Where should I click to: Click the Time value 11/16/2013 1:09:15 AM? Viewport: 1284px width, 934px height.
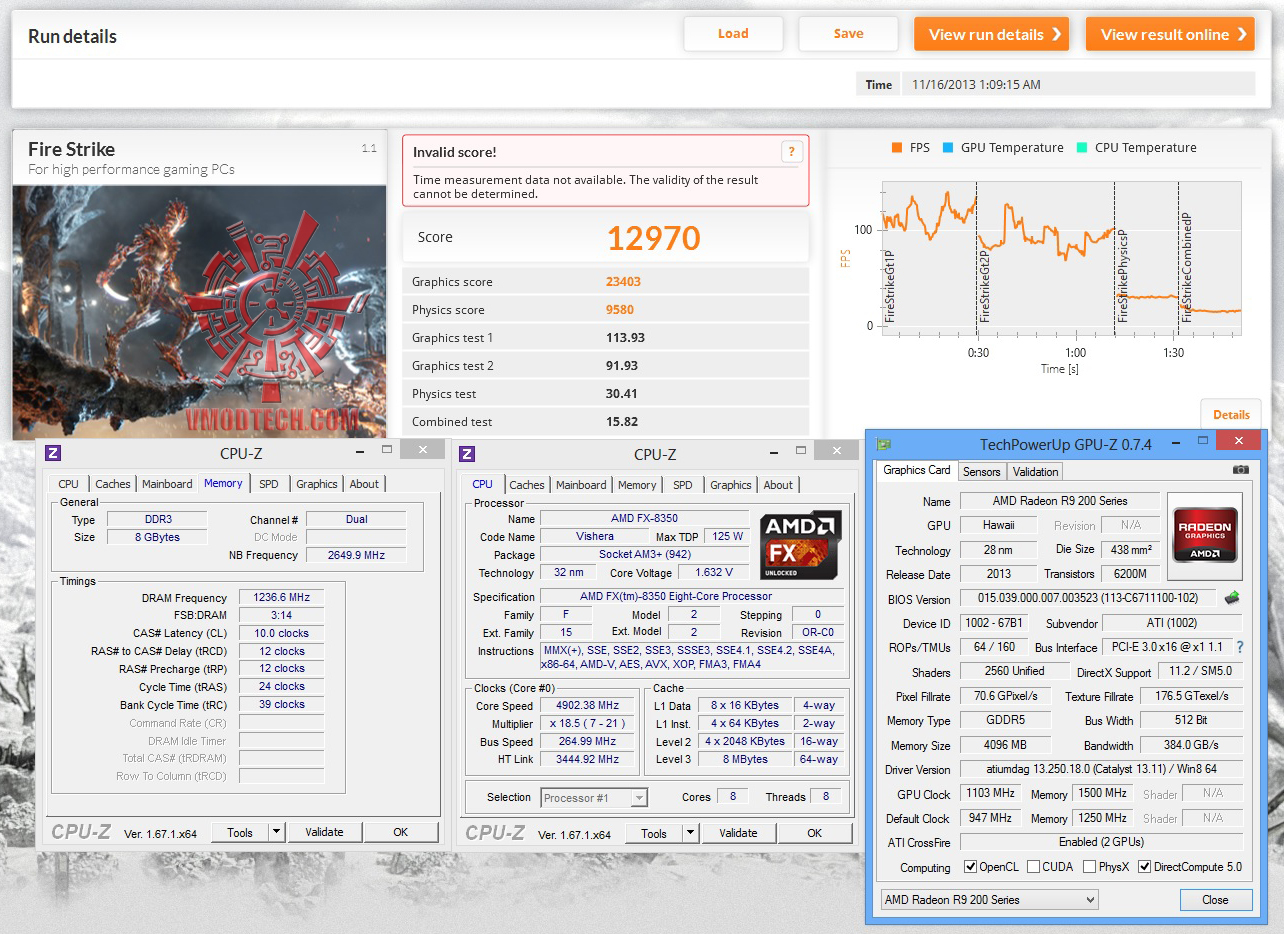click(977, 85)
